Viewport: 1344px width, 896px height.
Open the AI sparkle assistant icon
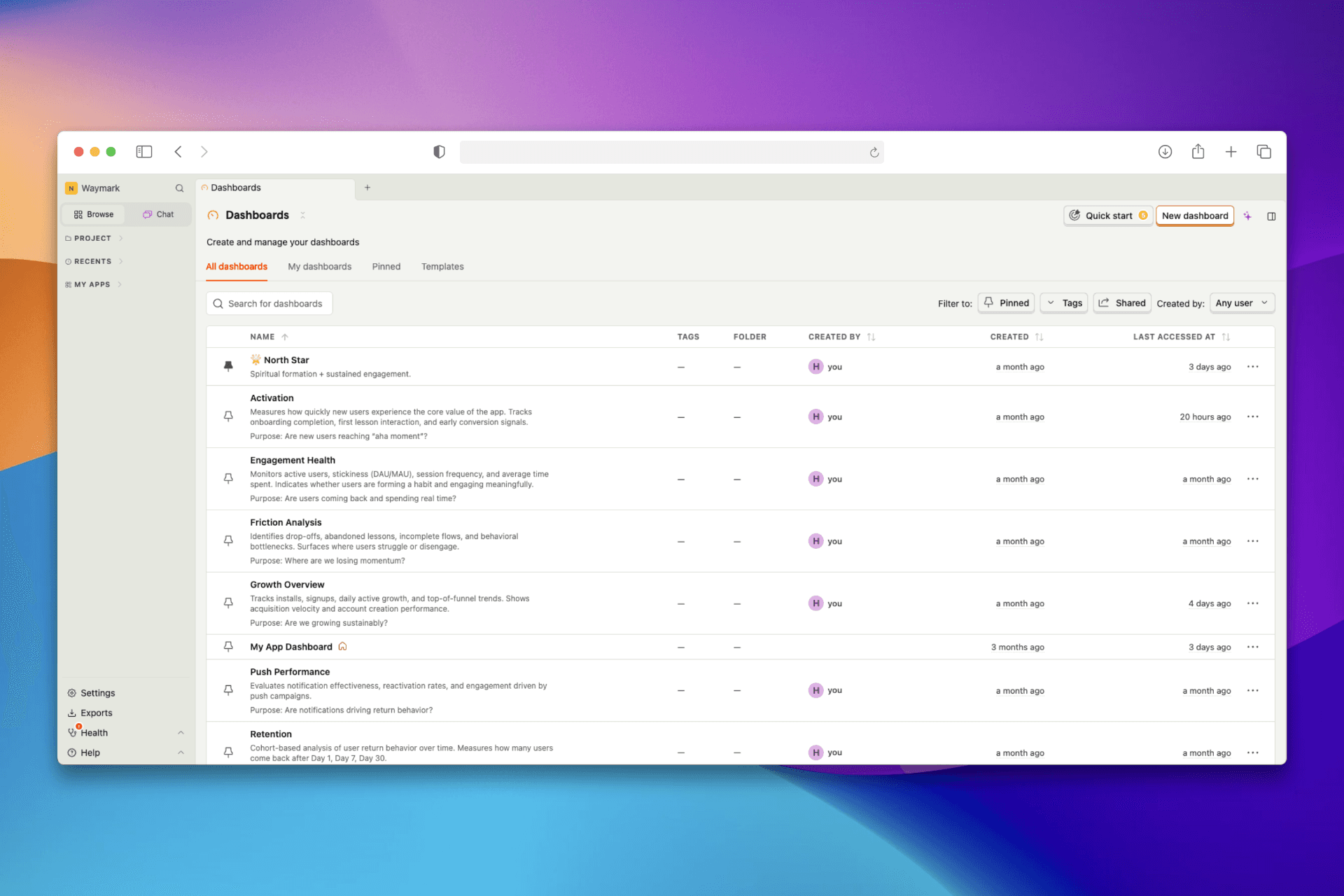1247,216
